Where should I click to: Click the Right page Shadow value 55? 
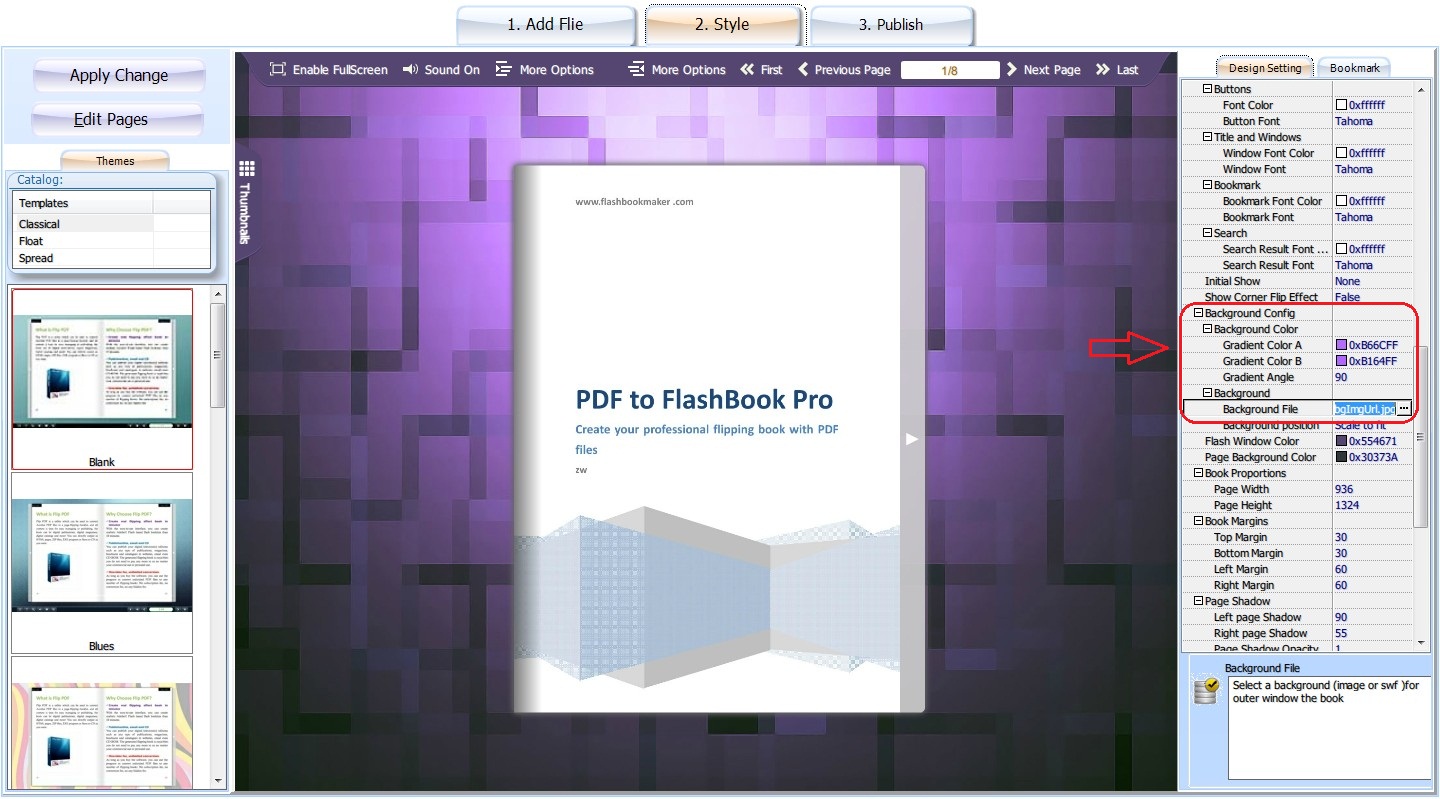(1341, 633)
